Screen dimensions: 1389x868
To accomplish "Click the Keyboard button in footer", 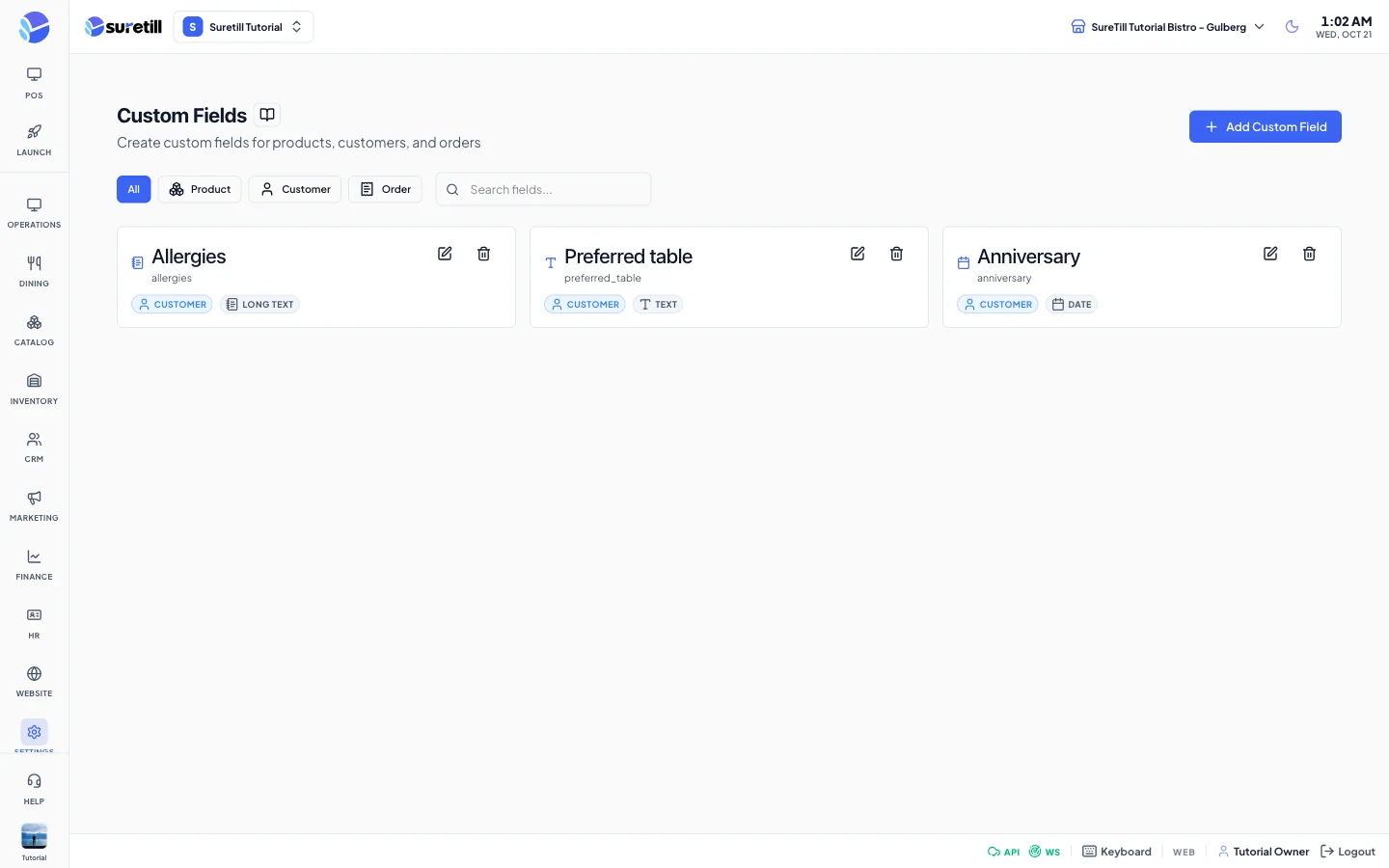I will [x=1117, y=852].
